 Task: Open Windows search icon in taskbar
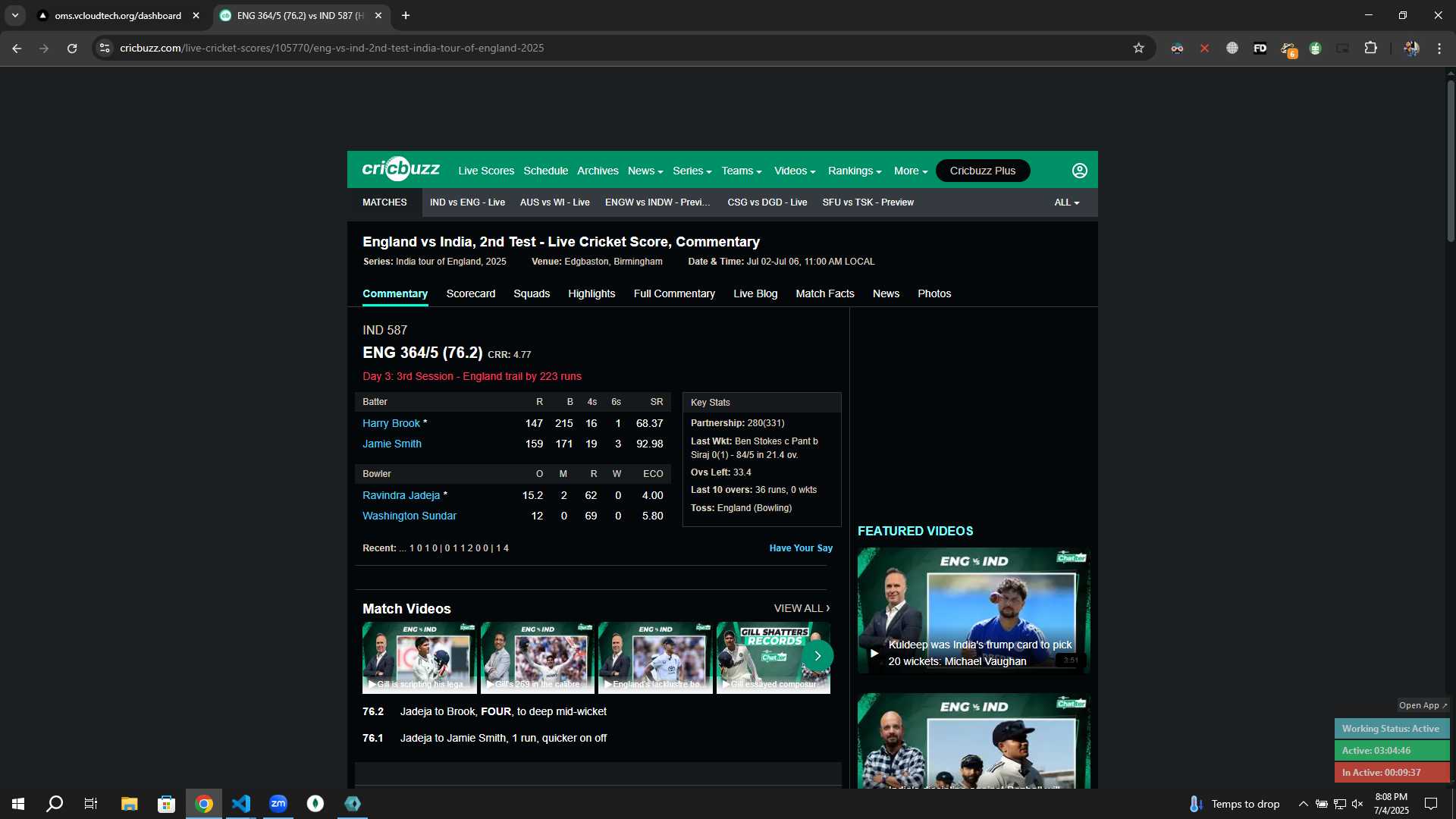click(x=55, y=804)
